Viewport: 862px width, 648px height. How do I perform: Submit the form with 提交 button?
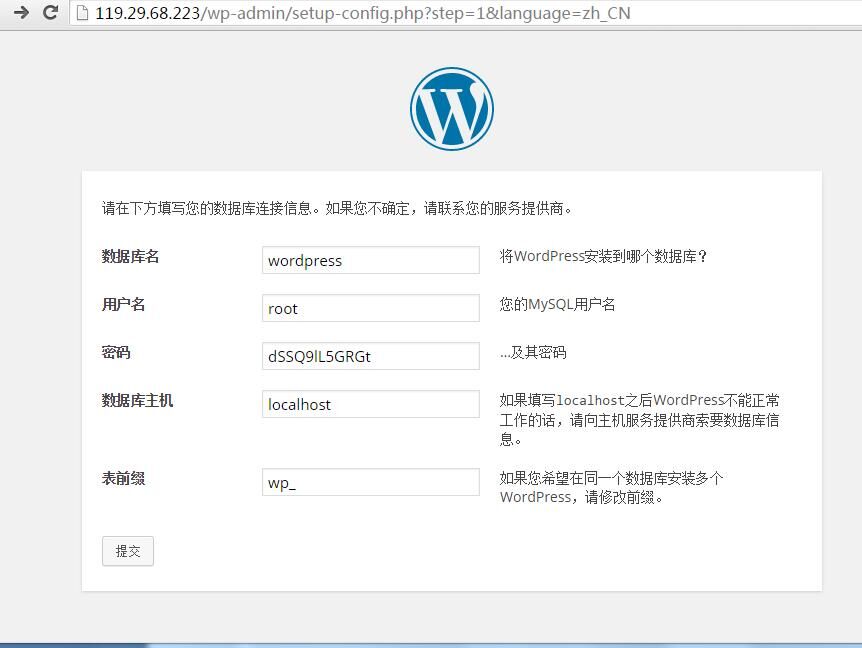128,551
